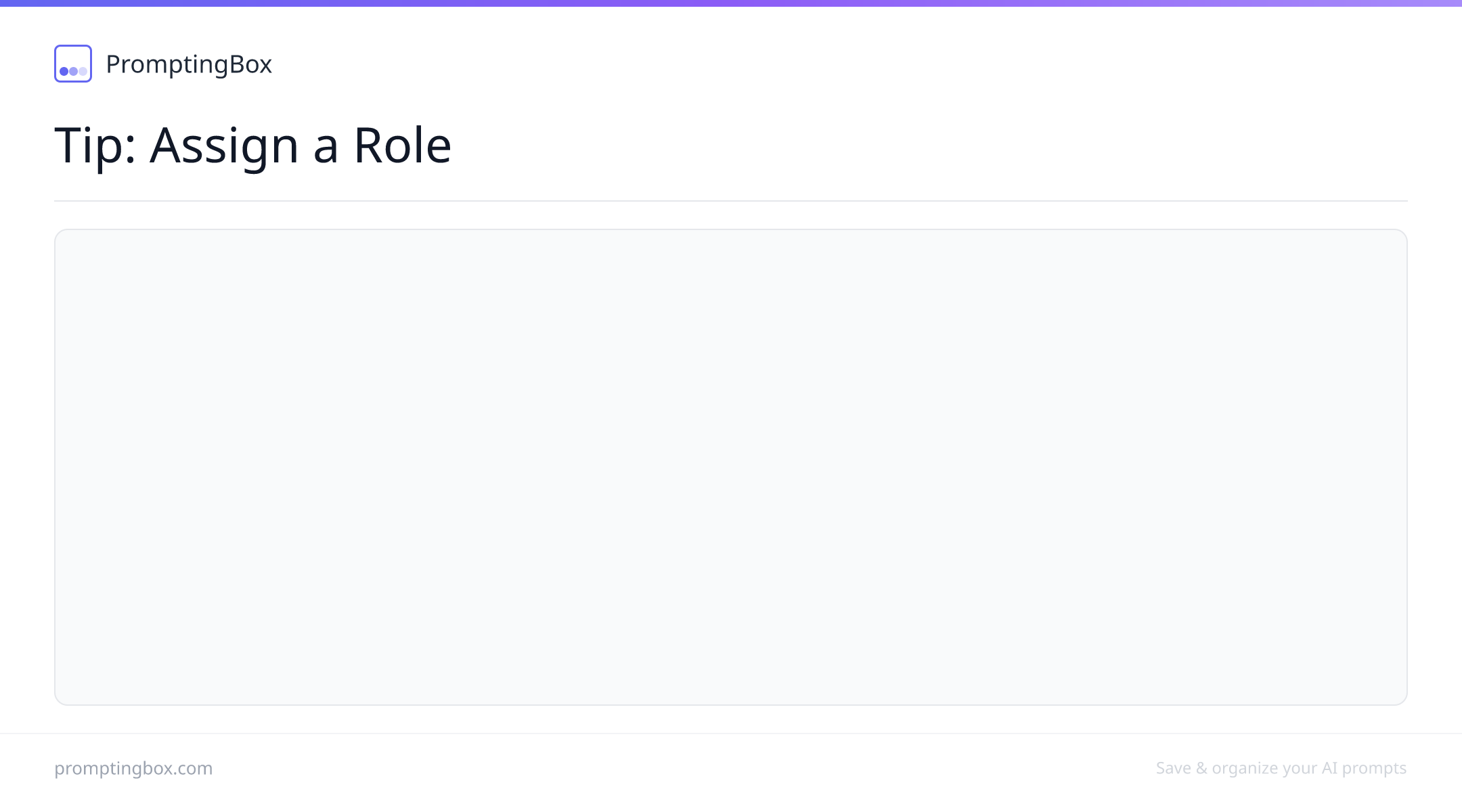
Task: Click the 'Box' part of PromptingBox name
Action: [x=251, y=64]
